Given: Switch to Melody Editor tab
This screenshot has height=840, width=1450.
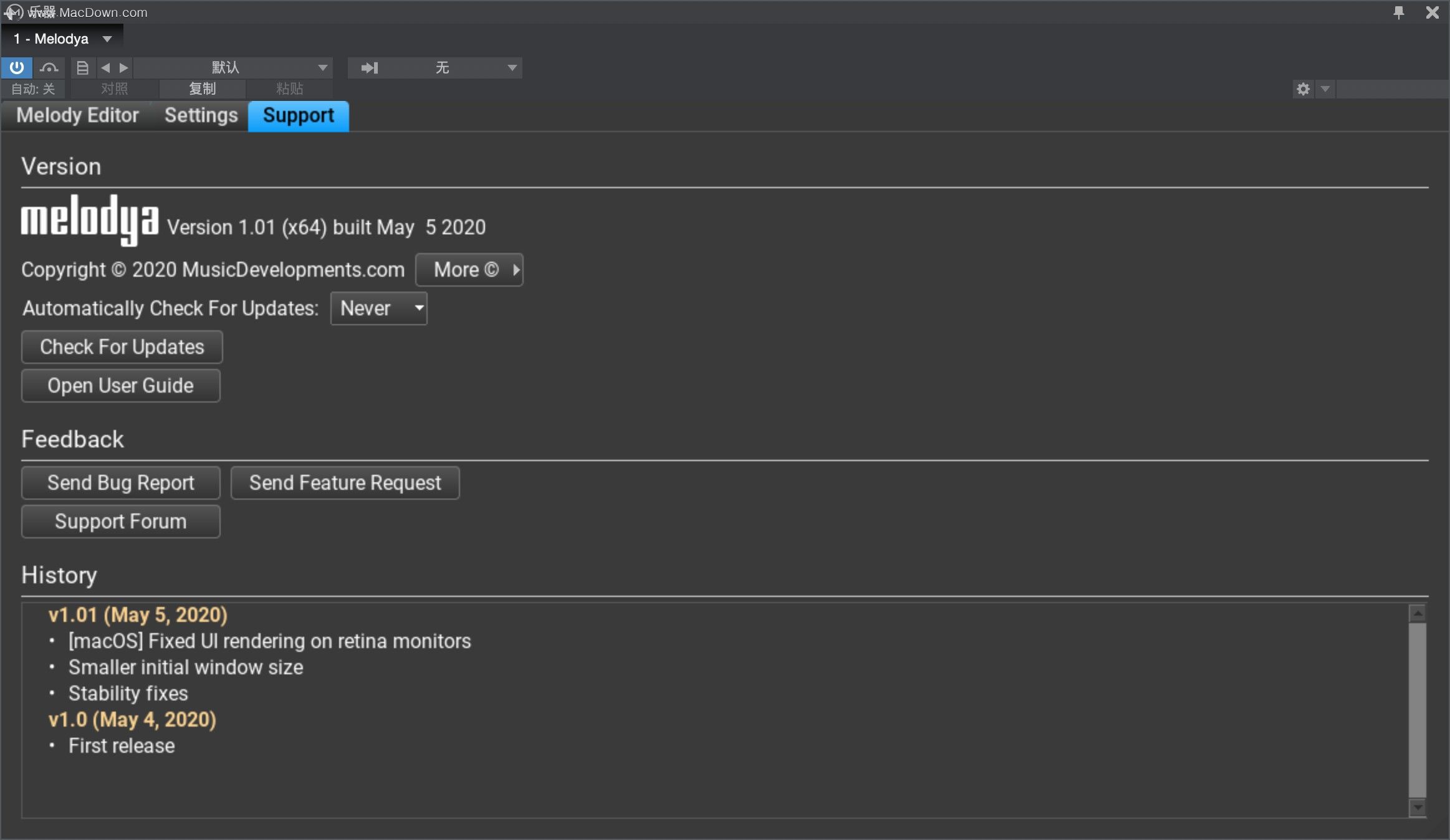Looking at the screenshot, I should 77,115.
